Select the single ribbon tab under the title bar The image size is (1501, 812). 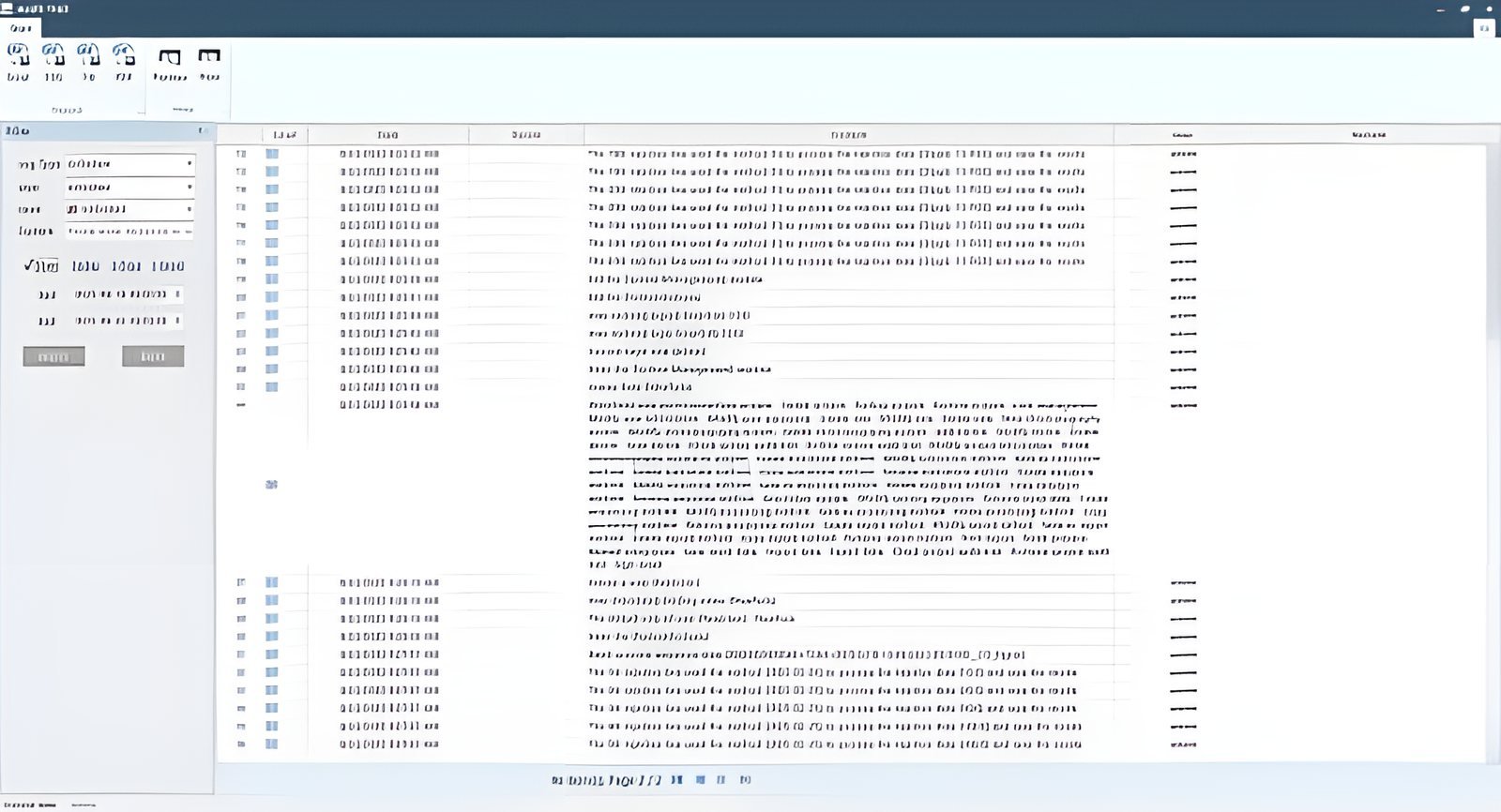coord(21,28)
